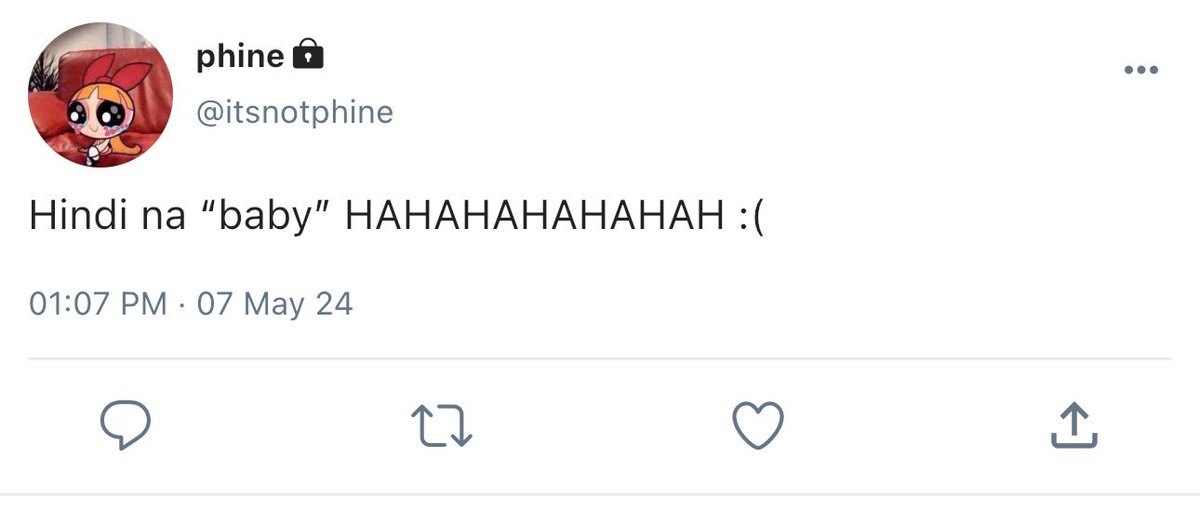Click the HAHAHAHAHAHAH text in the tweet

coord(533,219)
